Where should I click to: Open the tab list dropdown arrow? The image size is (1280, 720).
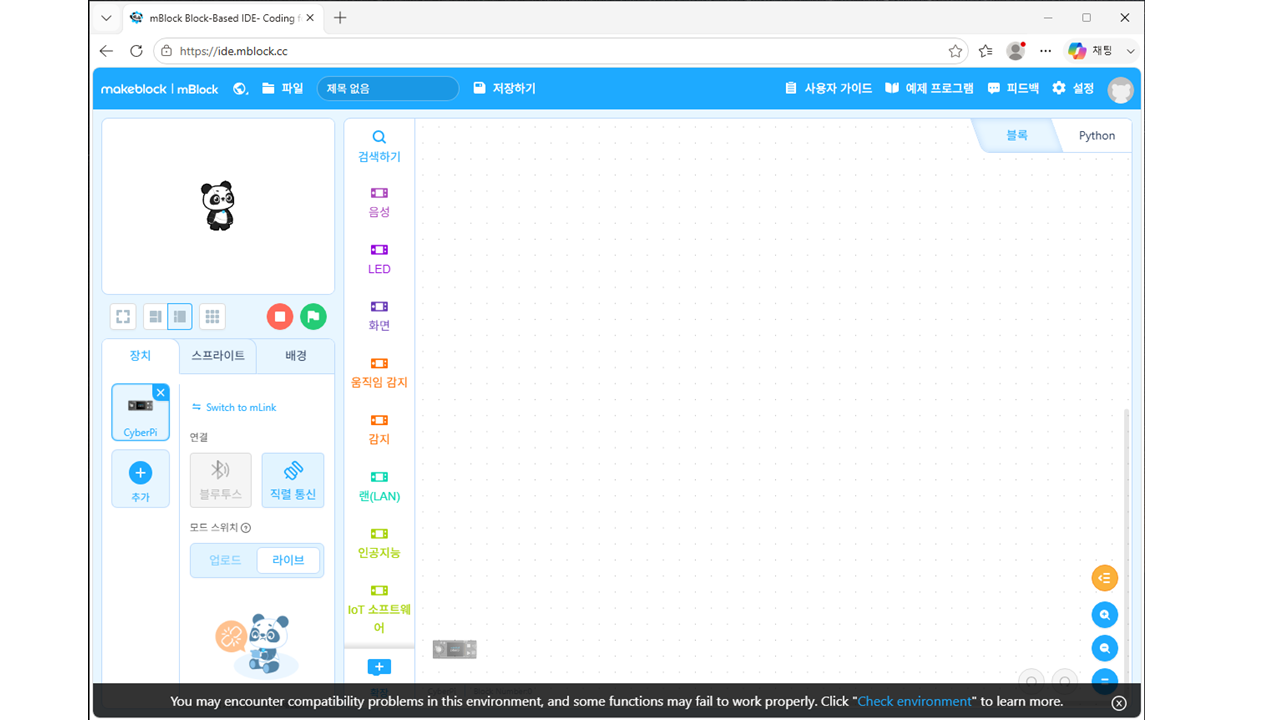pos(106,18)
